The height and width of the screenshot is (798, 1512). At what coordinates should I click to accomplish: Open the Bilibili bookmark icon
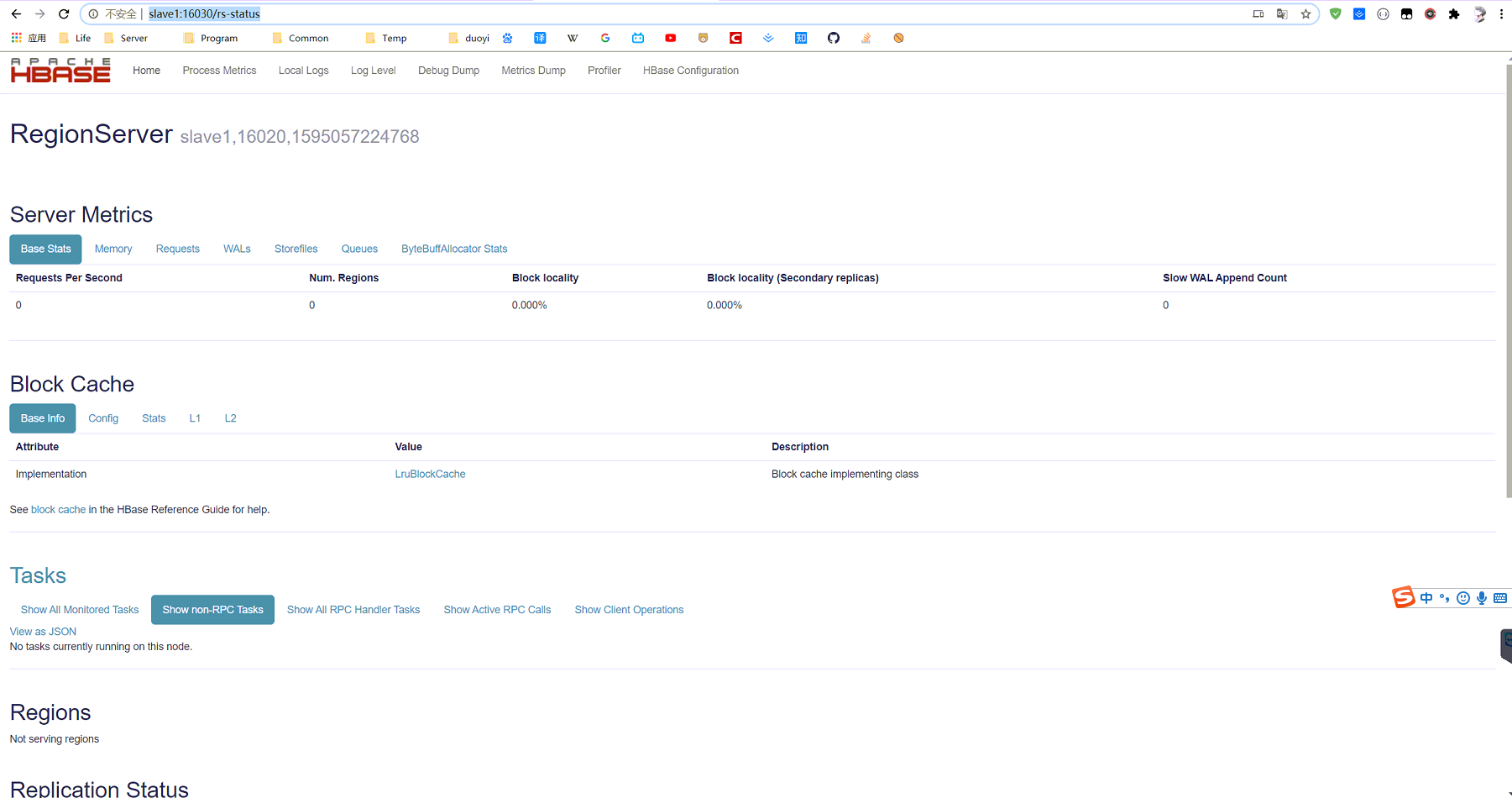point(638,38)
